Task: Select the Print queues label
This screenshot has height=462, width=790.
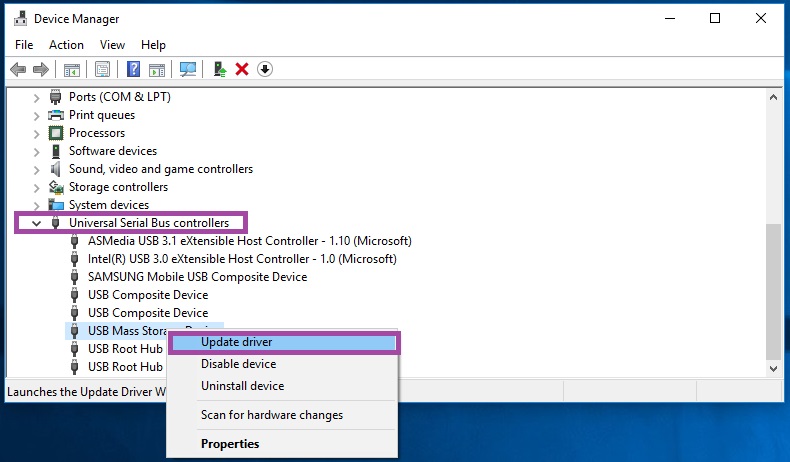Action: point(102,115)
